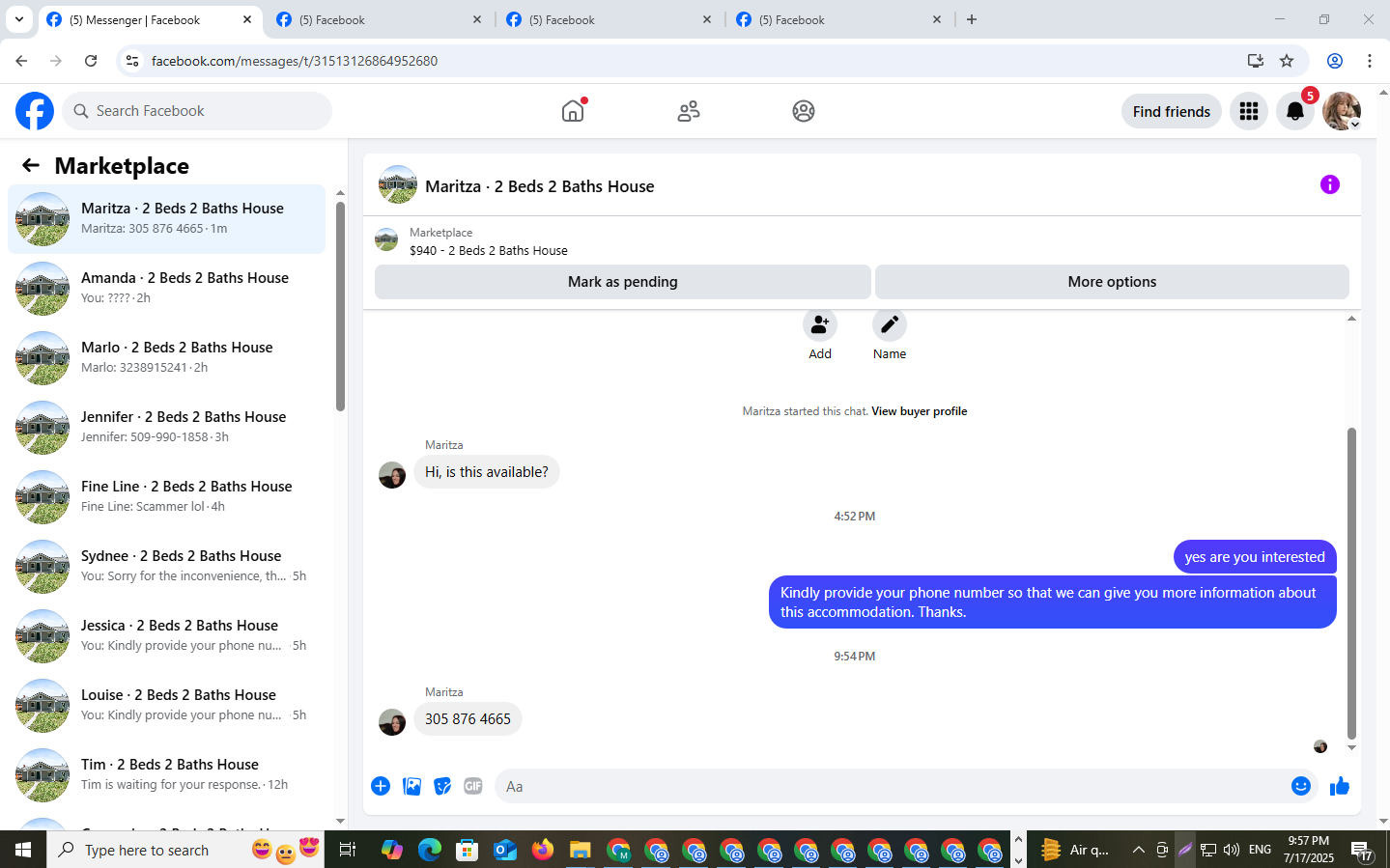Switch to the fourth browser tab '(5) Facebook'

pyautogui.click(x=838, y=19)
